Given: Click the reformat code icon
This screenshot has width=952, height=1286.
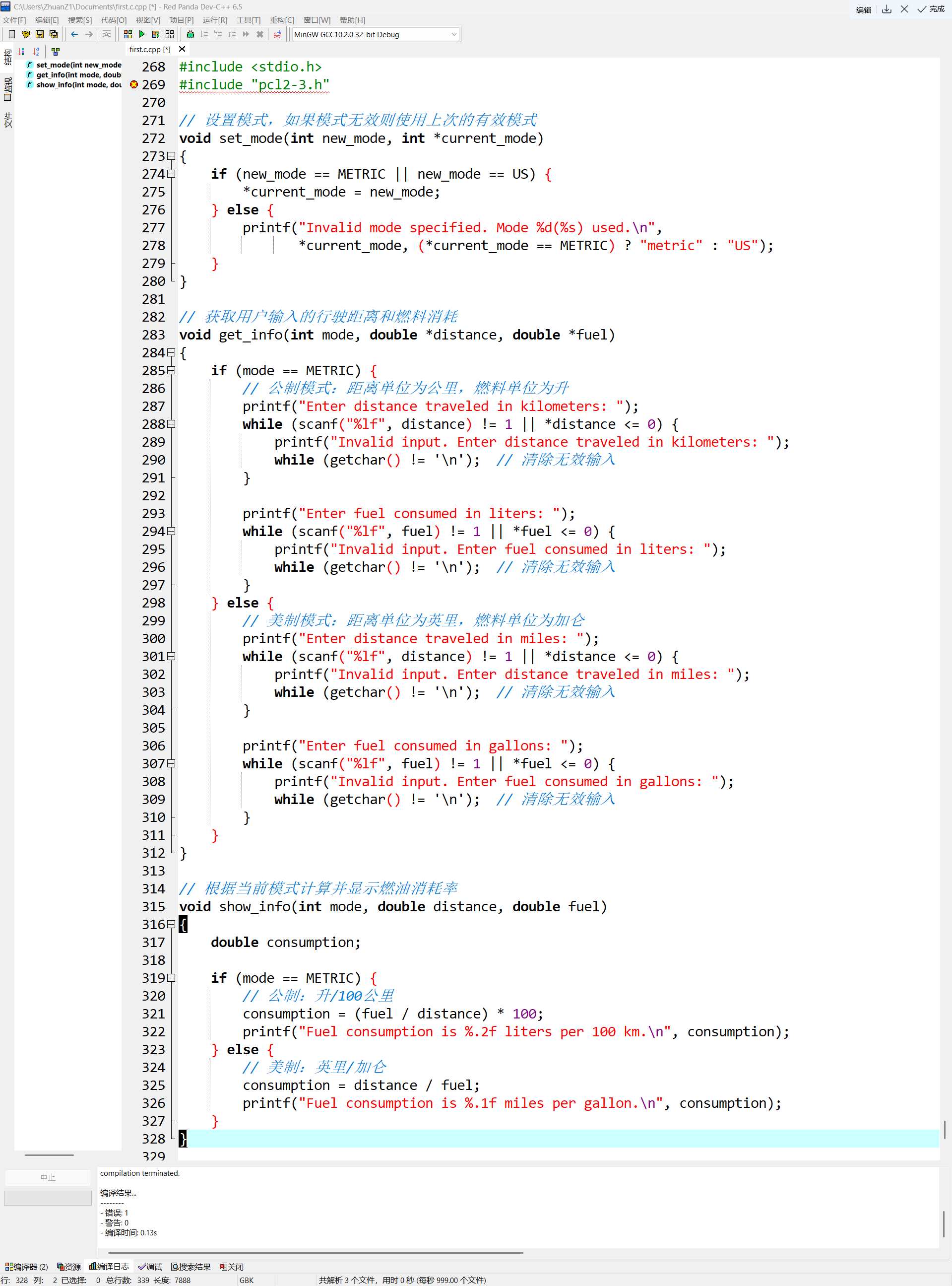Looking at the screenshot, I should (107, 35).
